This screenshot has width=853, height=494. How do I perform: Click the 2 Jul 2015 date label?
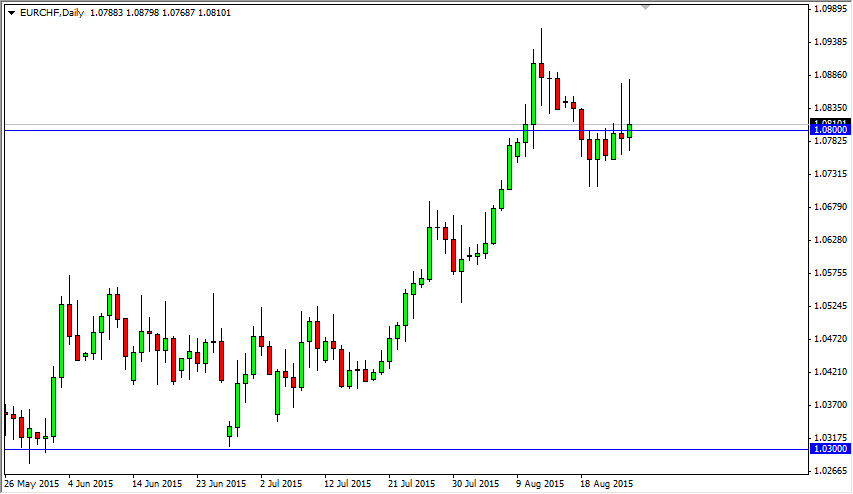[x=281, y=483]
